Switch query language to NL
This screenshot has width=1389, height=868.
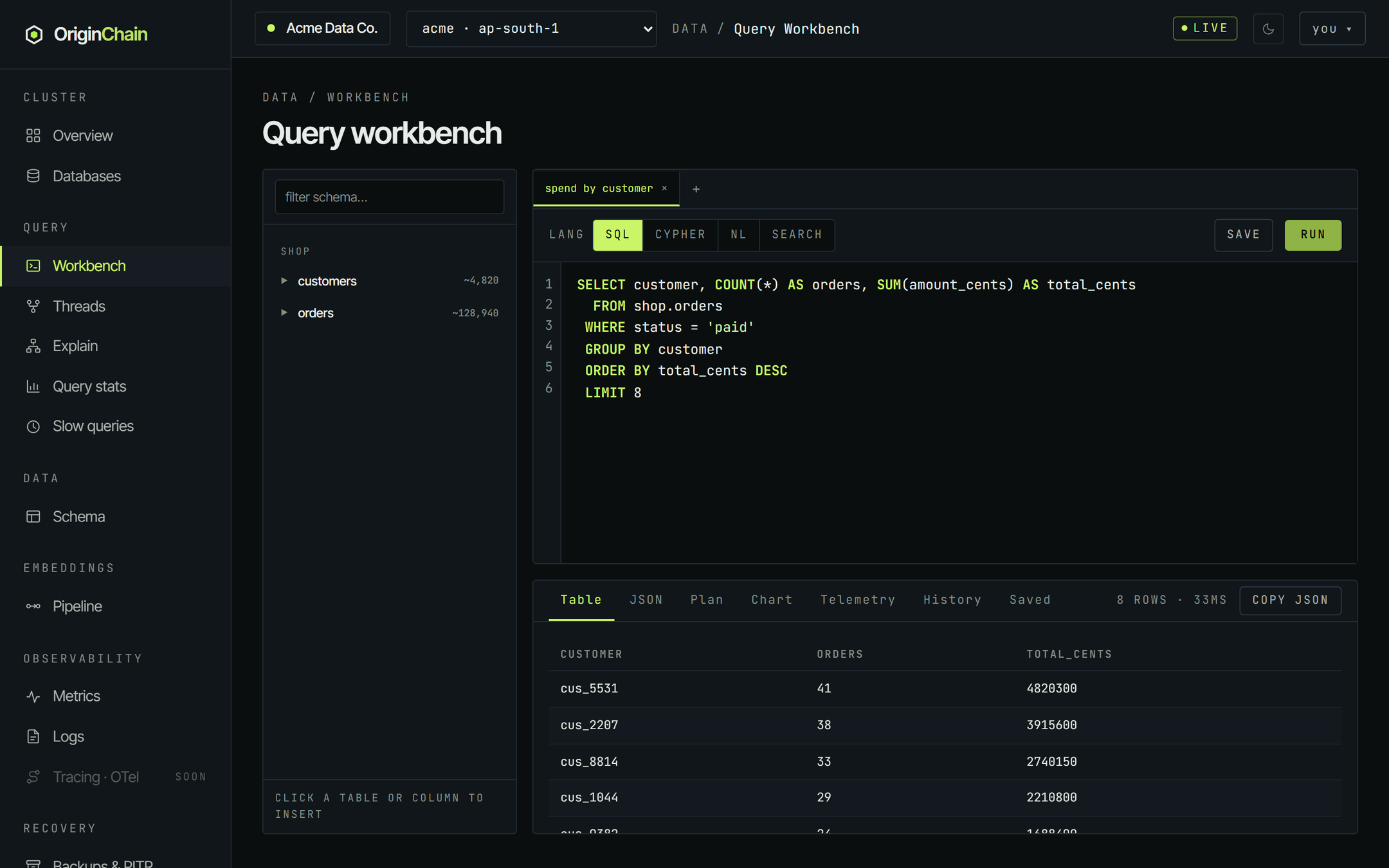pyautogui.click(x=739, y=235)
